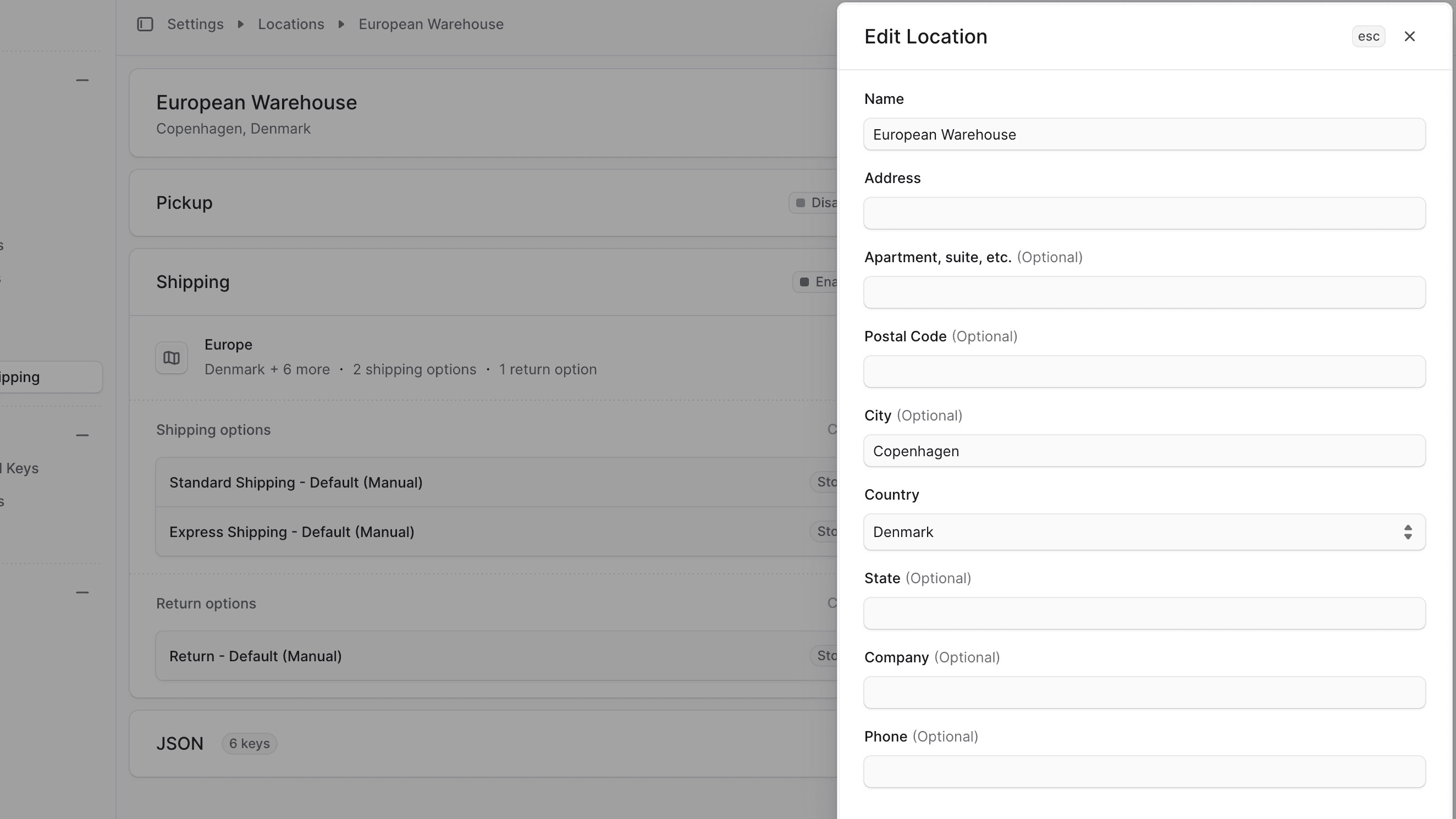This screenshot has height=819, width=1456.
Task: Close the Edit Location drawer
Action: coord(1409,37)
